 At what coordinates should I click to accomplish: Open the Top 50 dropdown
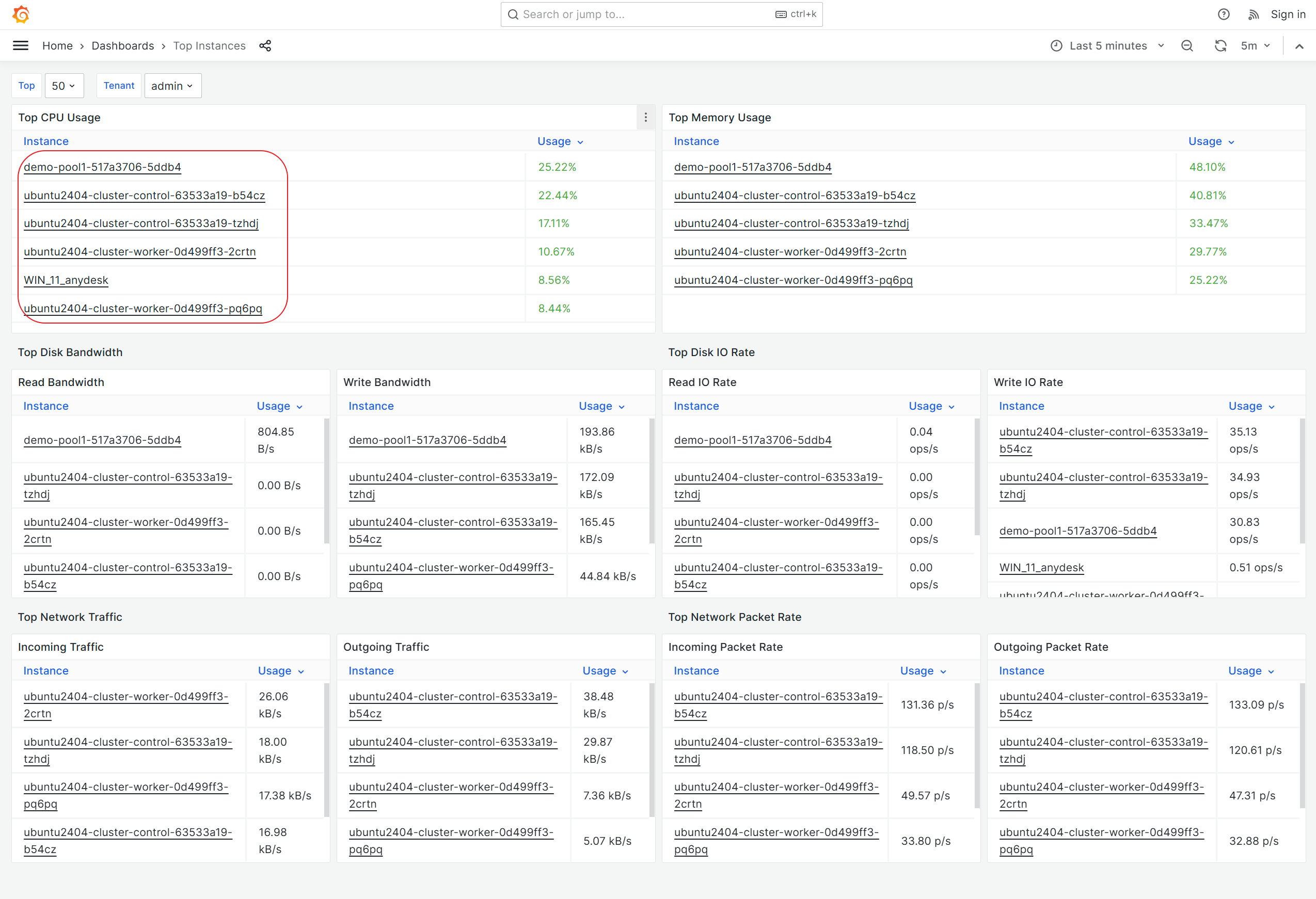(x=64, y=86)
